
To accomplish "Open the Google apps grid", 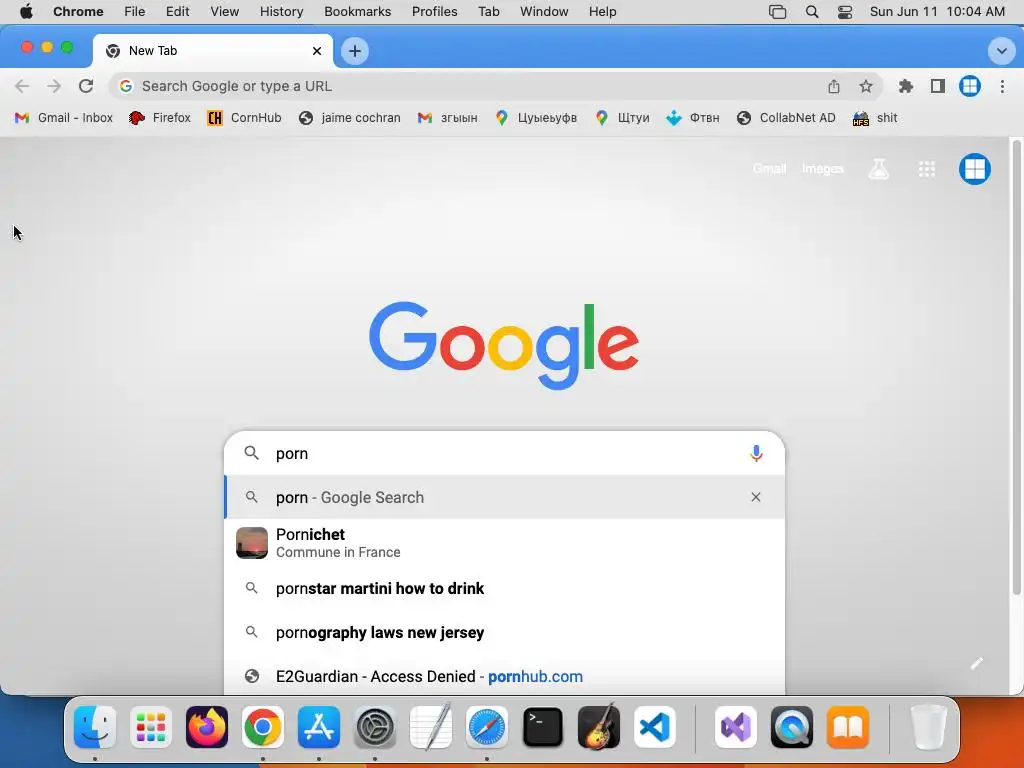I will (927, 169).
